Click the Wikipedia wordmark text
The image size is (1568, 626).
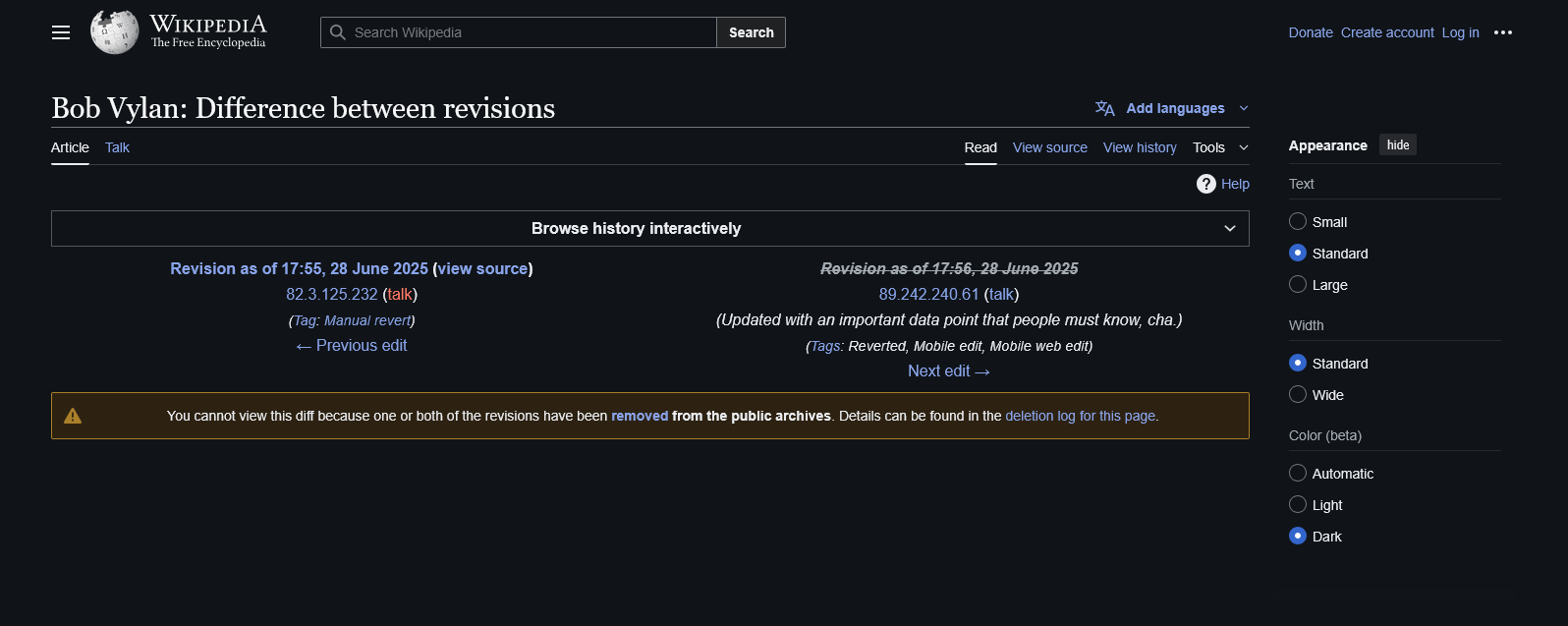208,25
